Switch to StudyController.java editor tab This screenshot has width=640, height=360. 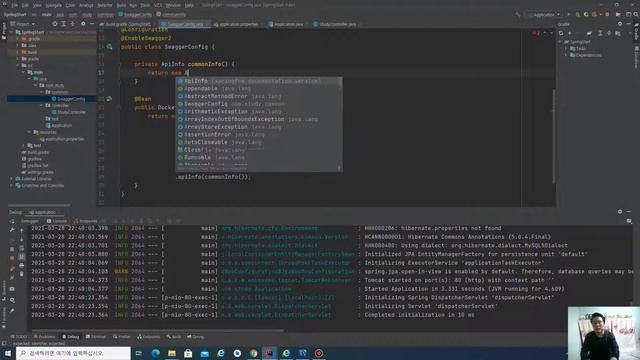tap(335, 24)
